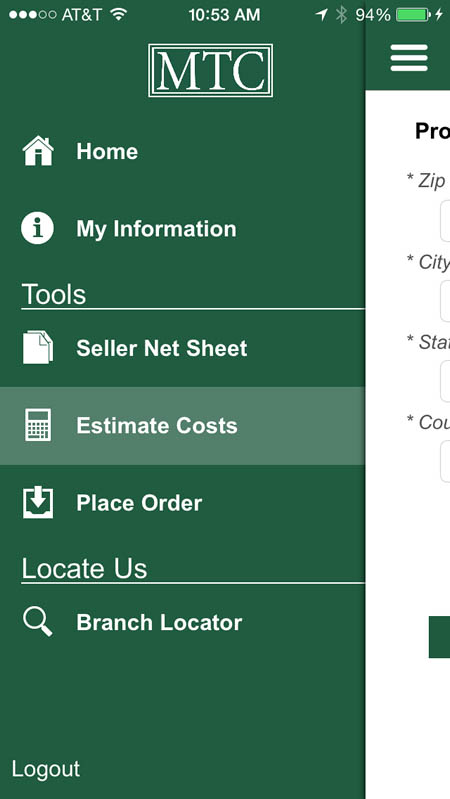
Task: Open Branch Locator
Action: coord(182,622)
